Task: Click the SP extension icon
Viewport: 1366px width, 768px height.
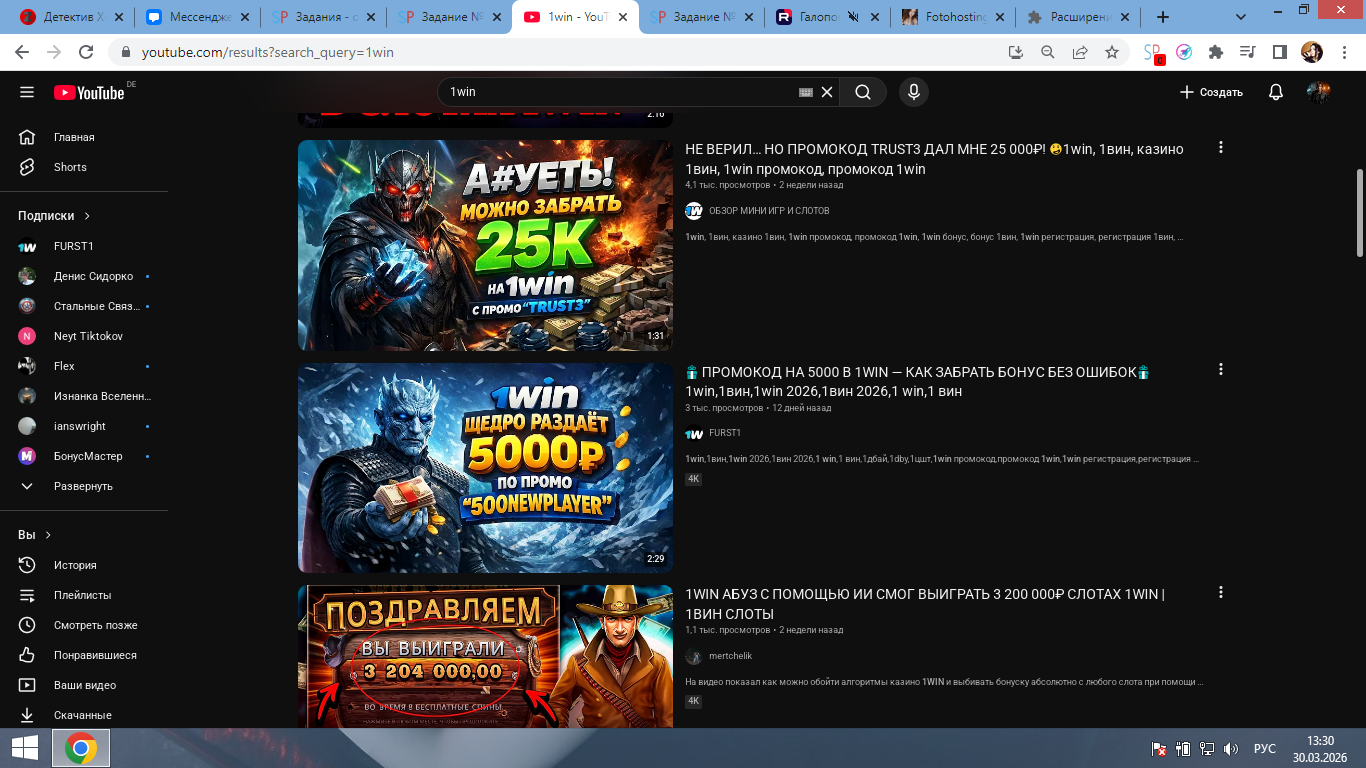Action: pyautogui.click(x=1154, y=53)
